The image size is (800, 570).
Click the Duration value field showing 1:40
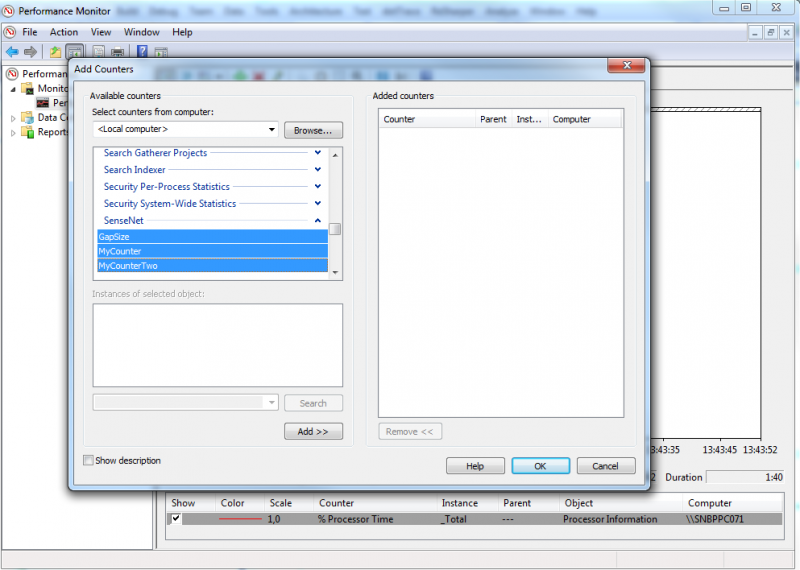(745, 477)
